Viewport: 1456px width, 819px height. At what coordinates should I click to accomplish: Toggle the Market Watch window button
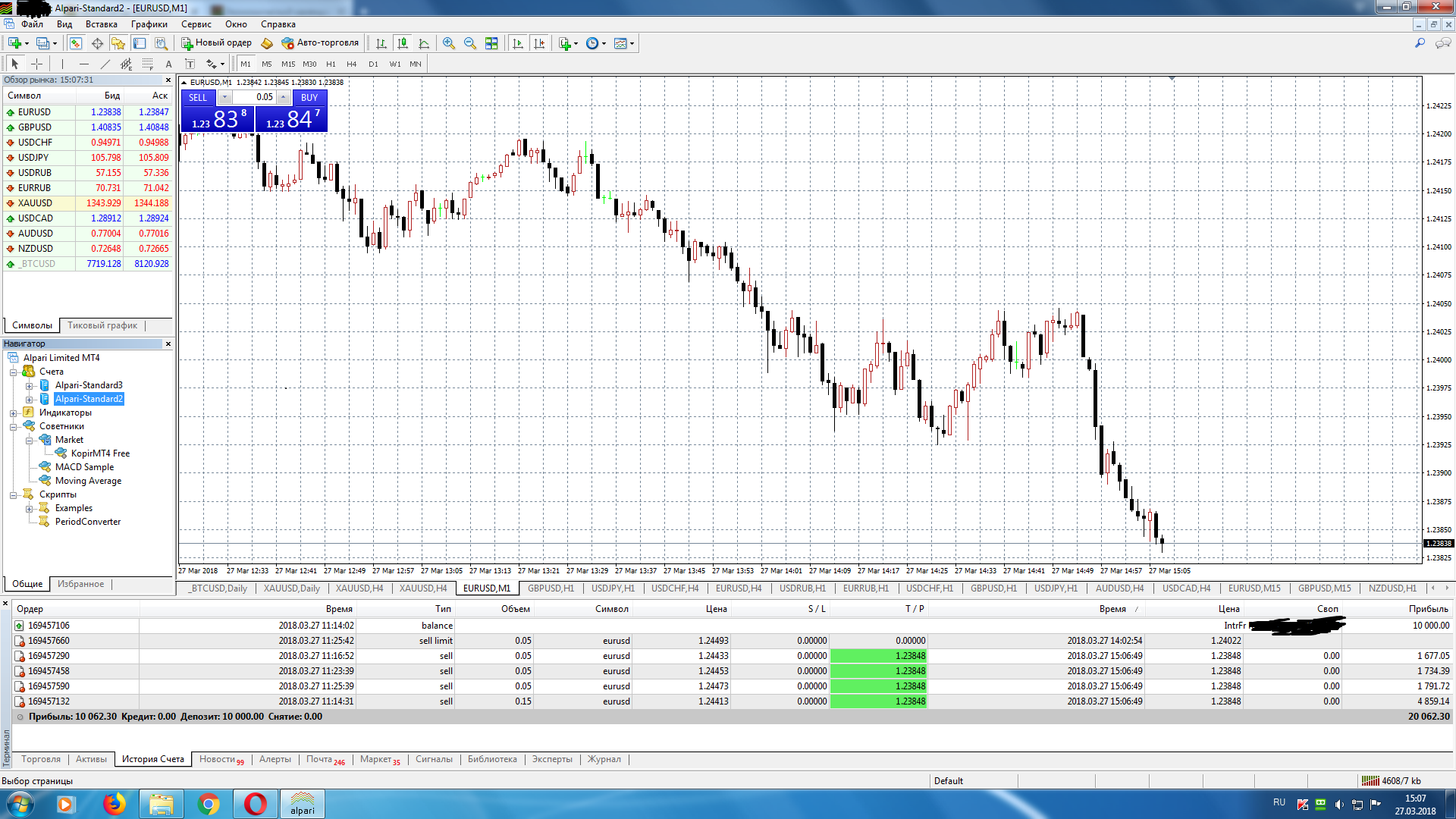point(76,43)
